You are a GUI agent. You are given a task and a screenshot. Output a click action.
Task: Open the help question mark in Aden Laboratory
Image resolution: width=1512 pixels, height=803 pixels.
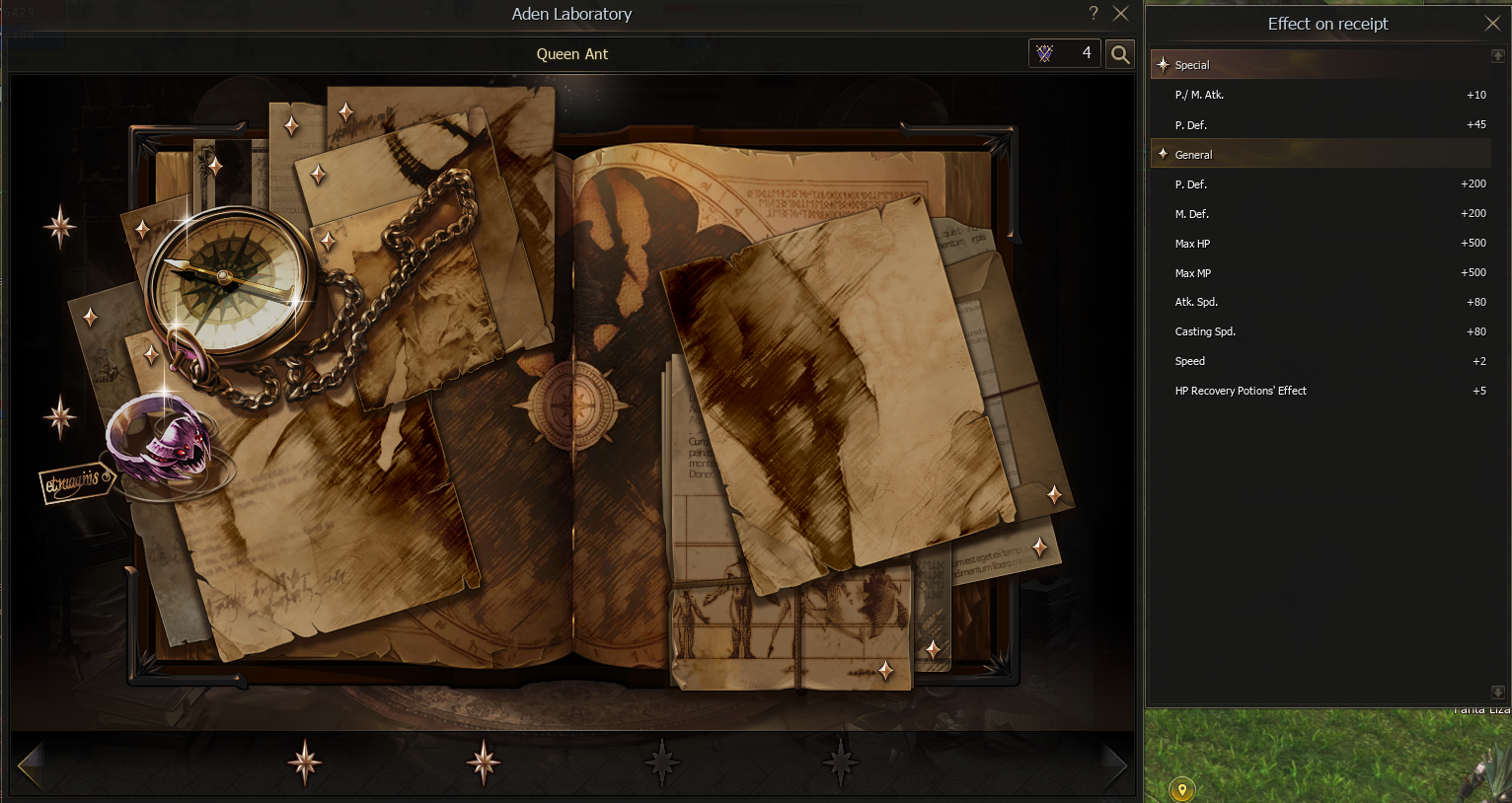(x=1094, y=13)
